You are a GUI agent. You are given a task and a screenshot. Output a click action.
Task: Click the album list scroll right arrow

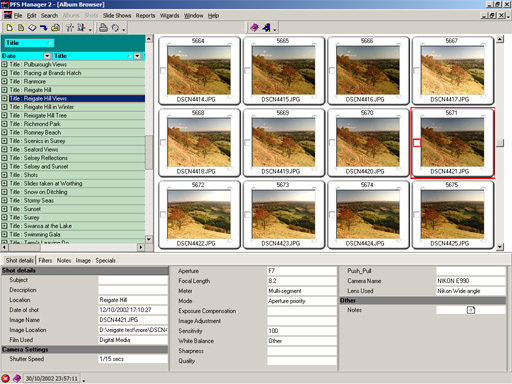pyautogui.click(x=141, y=247)
